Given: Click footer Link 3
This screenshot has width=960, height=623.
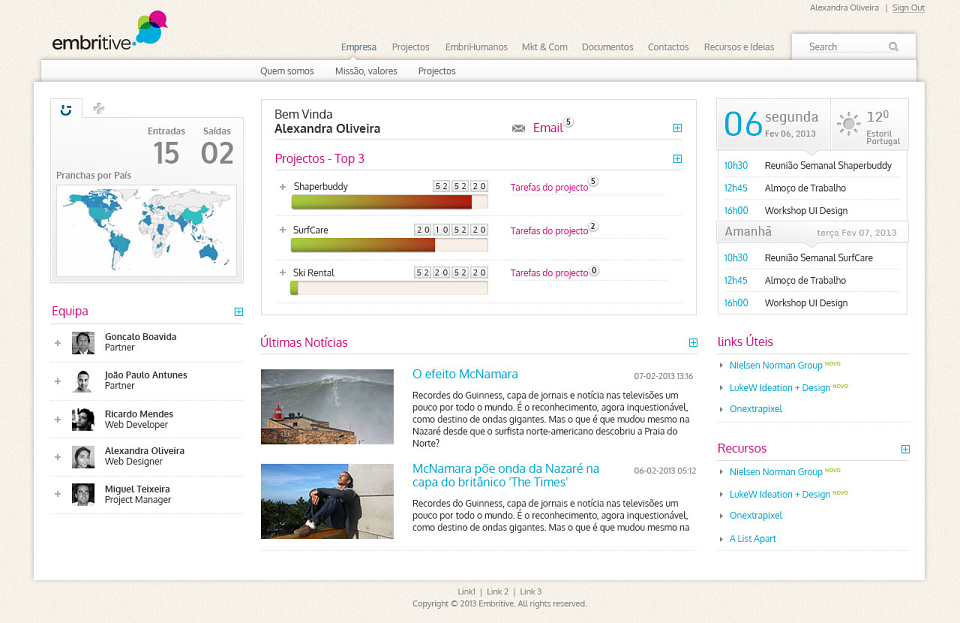Looking at the screenshot, I should pos(531,592).
